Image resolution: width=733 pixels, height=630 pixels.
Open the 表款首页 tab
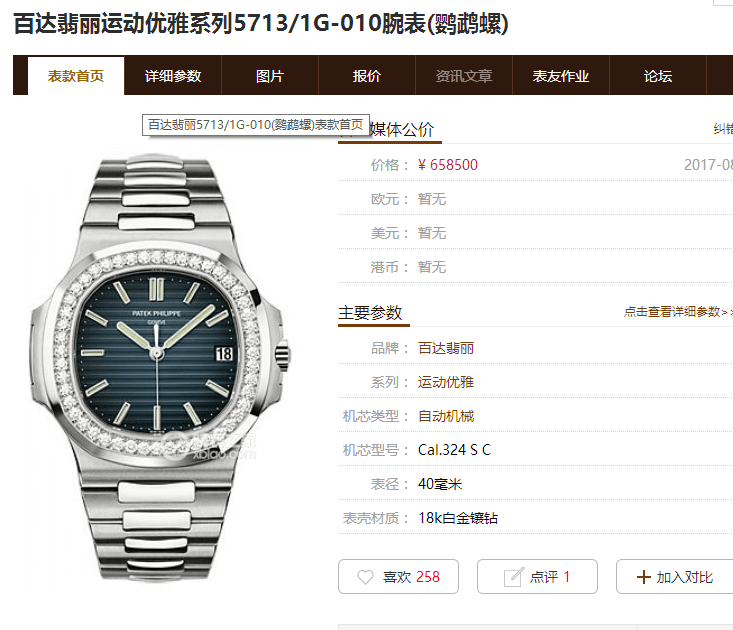(76, 76)
